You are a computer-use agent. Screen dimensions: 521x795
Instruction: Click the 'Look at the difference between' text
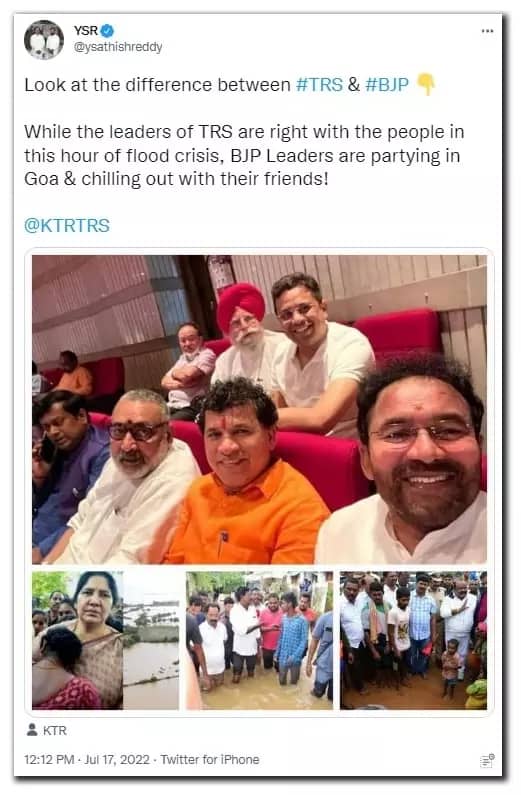pyautogui.click(x=157, y=85)
